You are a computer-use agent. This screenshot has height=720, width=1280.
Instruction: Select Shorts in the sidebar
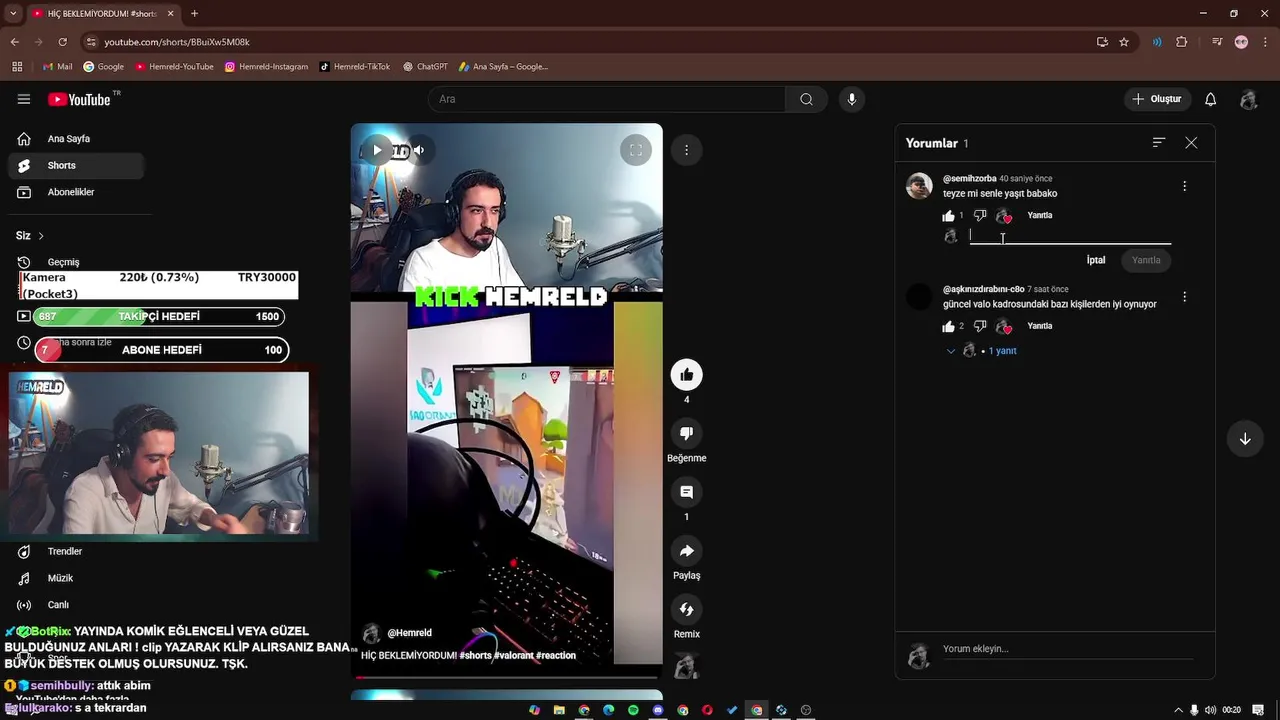[76, 165]
